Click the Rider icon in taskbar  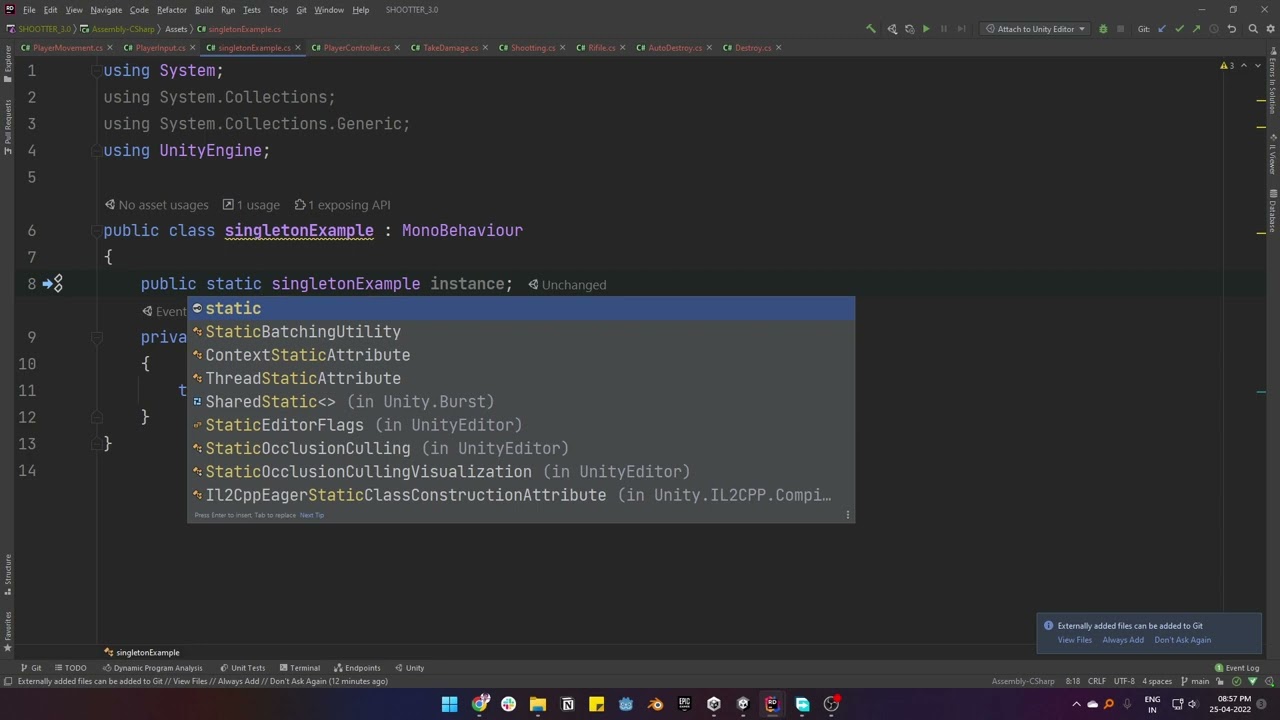pos(772,704)
